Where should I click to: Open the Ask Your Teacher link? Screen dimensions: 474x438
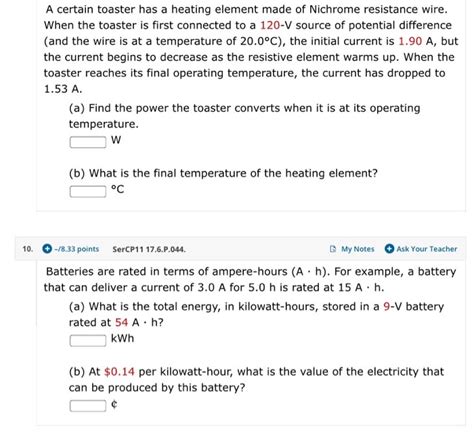[x=427, y=249]
